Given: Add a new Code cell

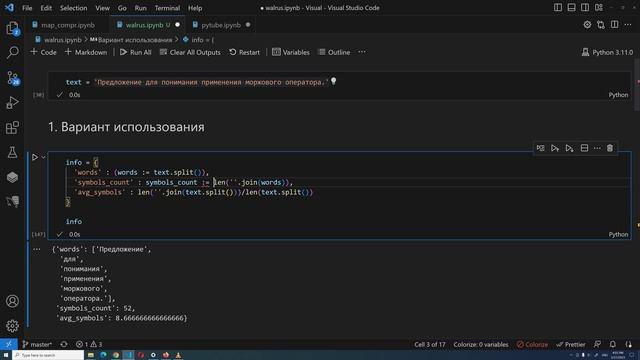Looking at the screenshot, I should [43, 52].
